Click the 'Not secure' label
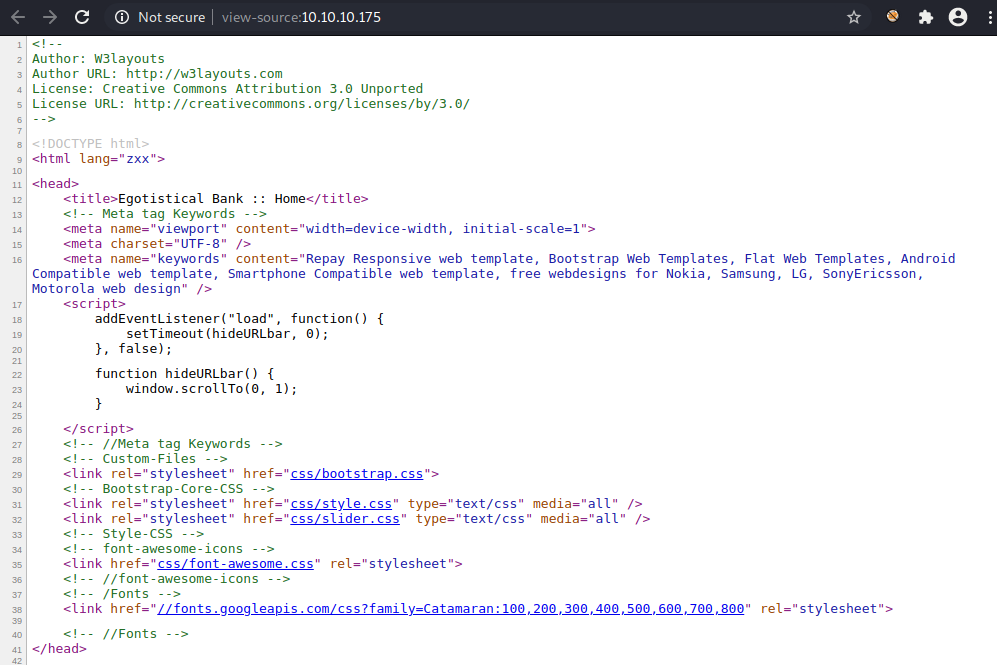997x665 pixels. click(172, 17)
